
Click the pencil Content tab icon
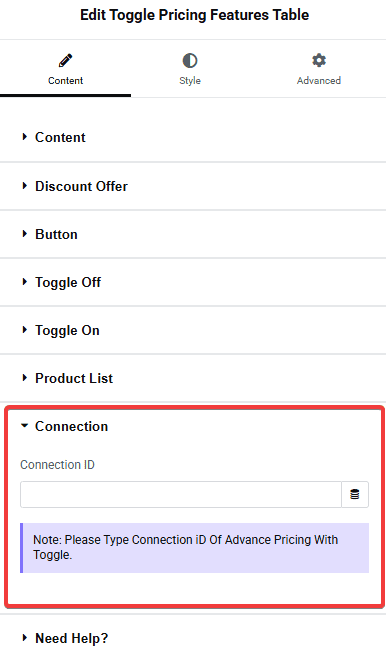65,61
